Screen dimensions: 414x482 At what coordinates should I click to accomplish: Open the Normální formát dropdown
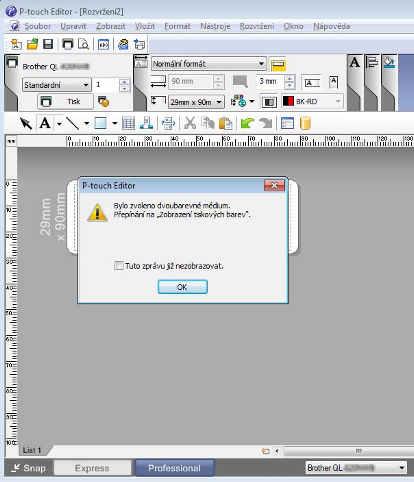(209, 64)
